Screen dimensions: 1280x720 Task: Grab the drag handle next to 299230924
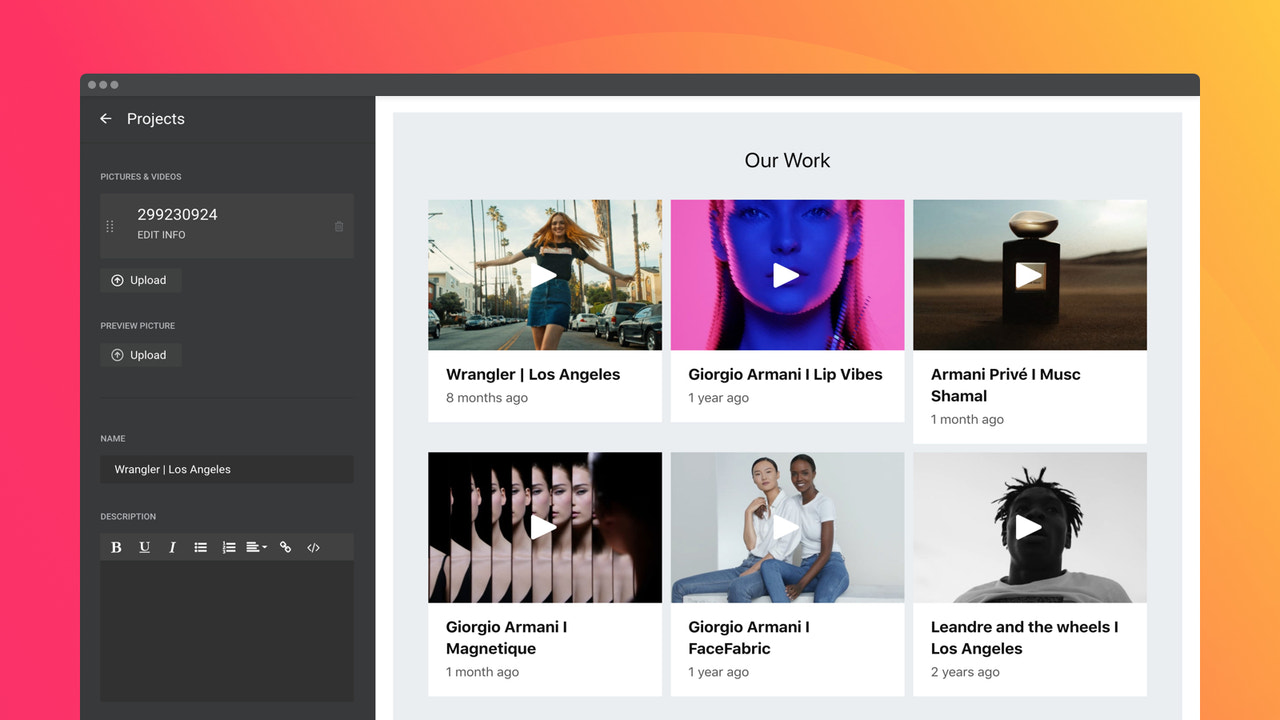tap(109, 226)
